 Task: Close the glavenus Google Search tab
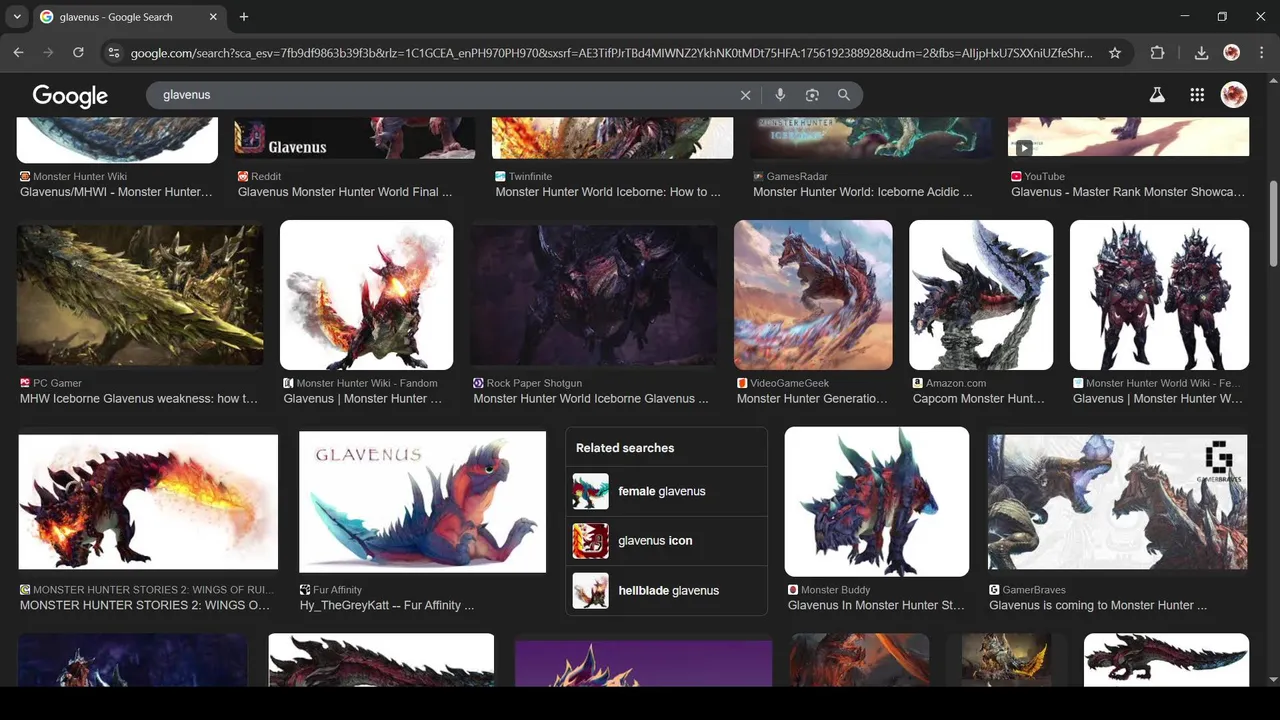click(x=214, y=17)
